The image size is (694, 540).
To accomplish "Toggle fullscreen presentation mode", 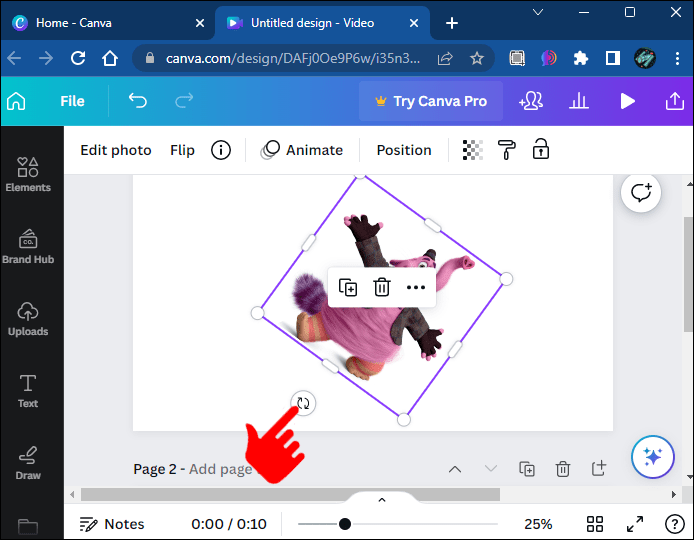I will (x=635, y=524).
